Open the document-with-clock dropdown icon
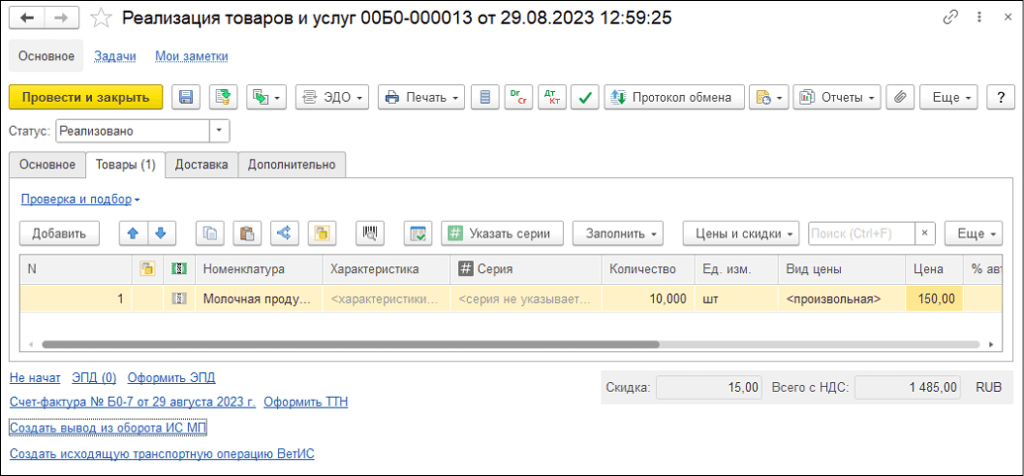1024x476 pixels. [769, 97]
